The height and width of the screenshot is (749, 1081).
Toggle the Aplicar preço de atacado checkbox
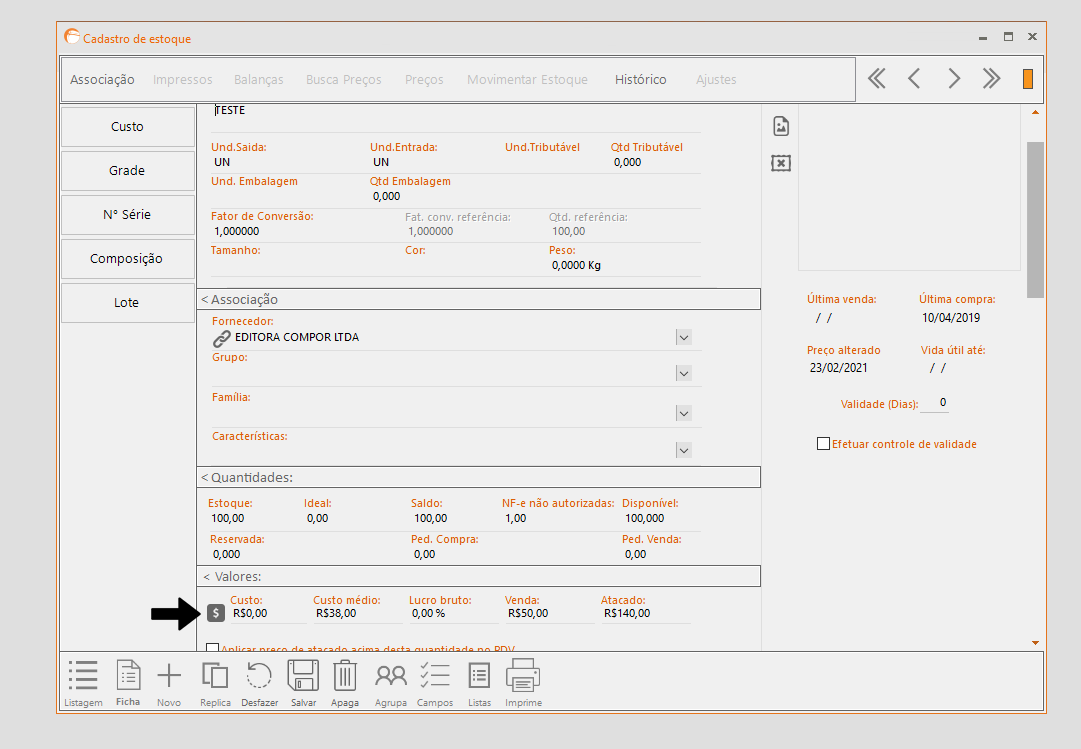click(x=212, y=649)
